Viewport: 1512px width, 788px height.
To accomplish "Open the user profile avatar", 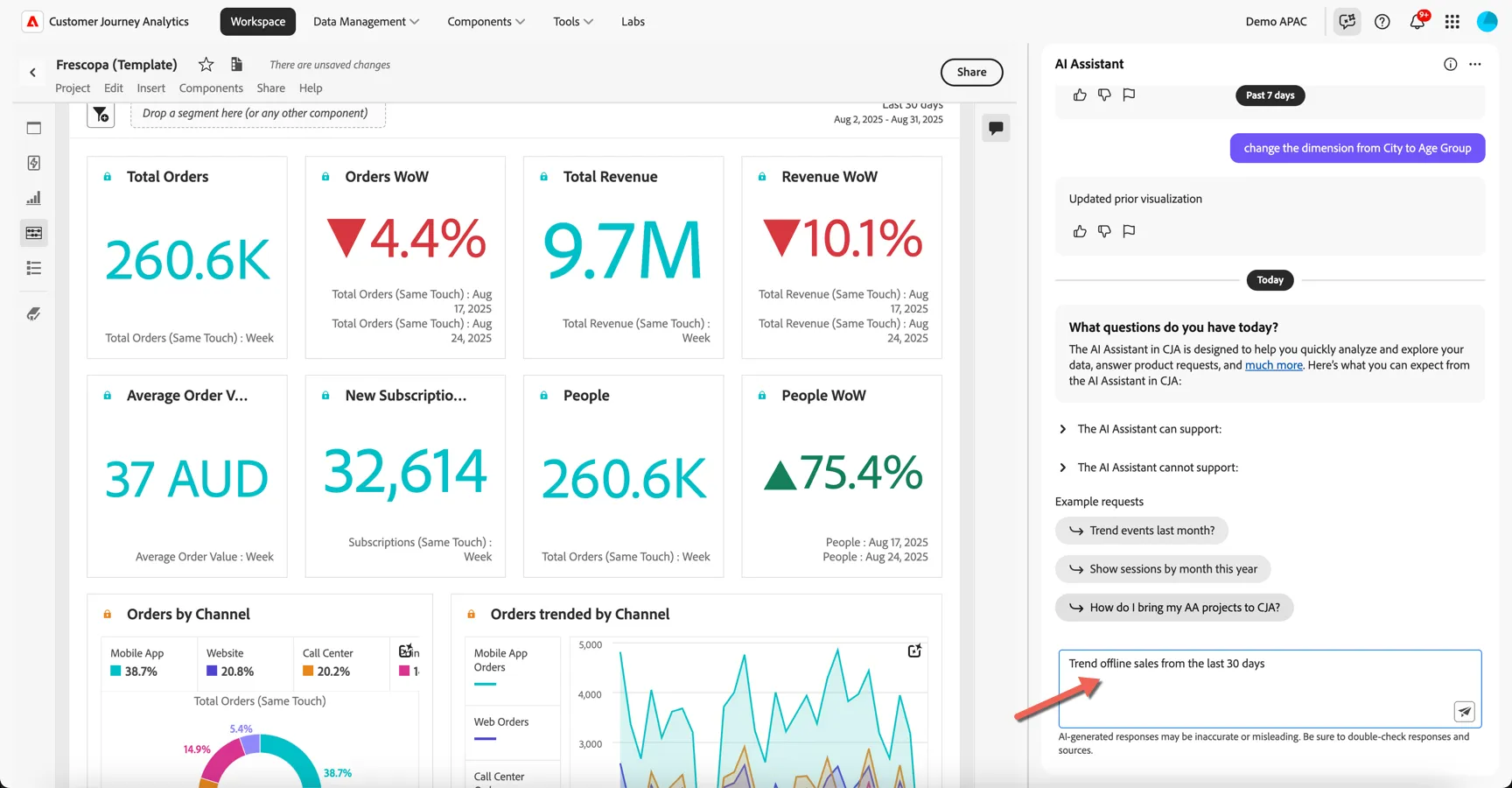I will tap(1487, 21).
